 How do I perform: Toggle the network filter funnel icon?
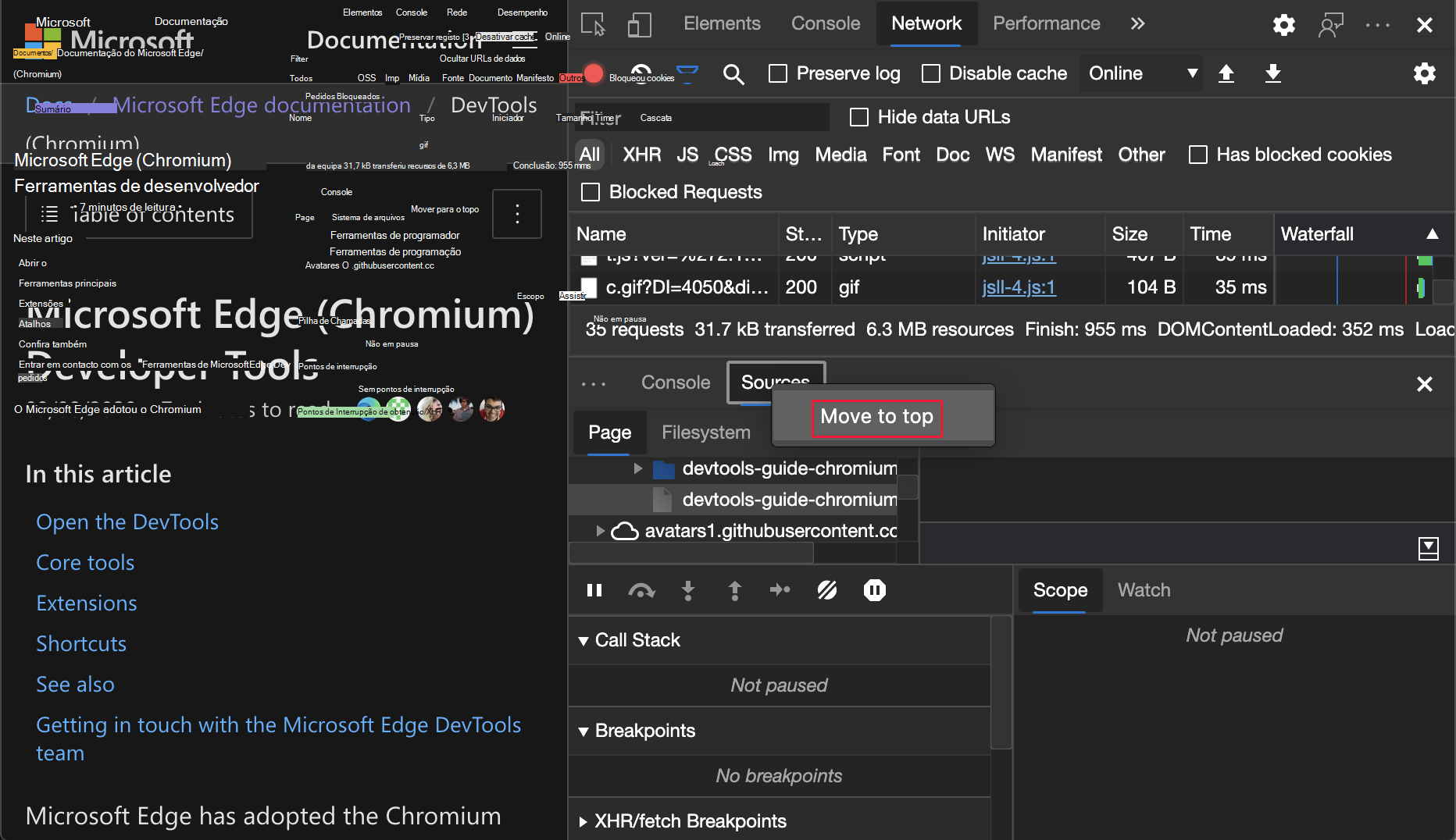point(687,73)
